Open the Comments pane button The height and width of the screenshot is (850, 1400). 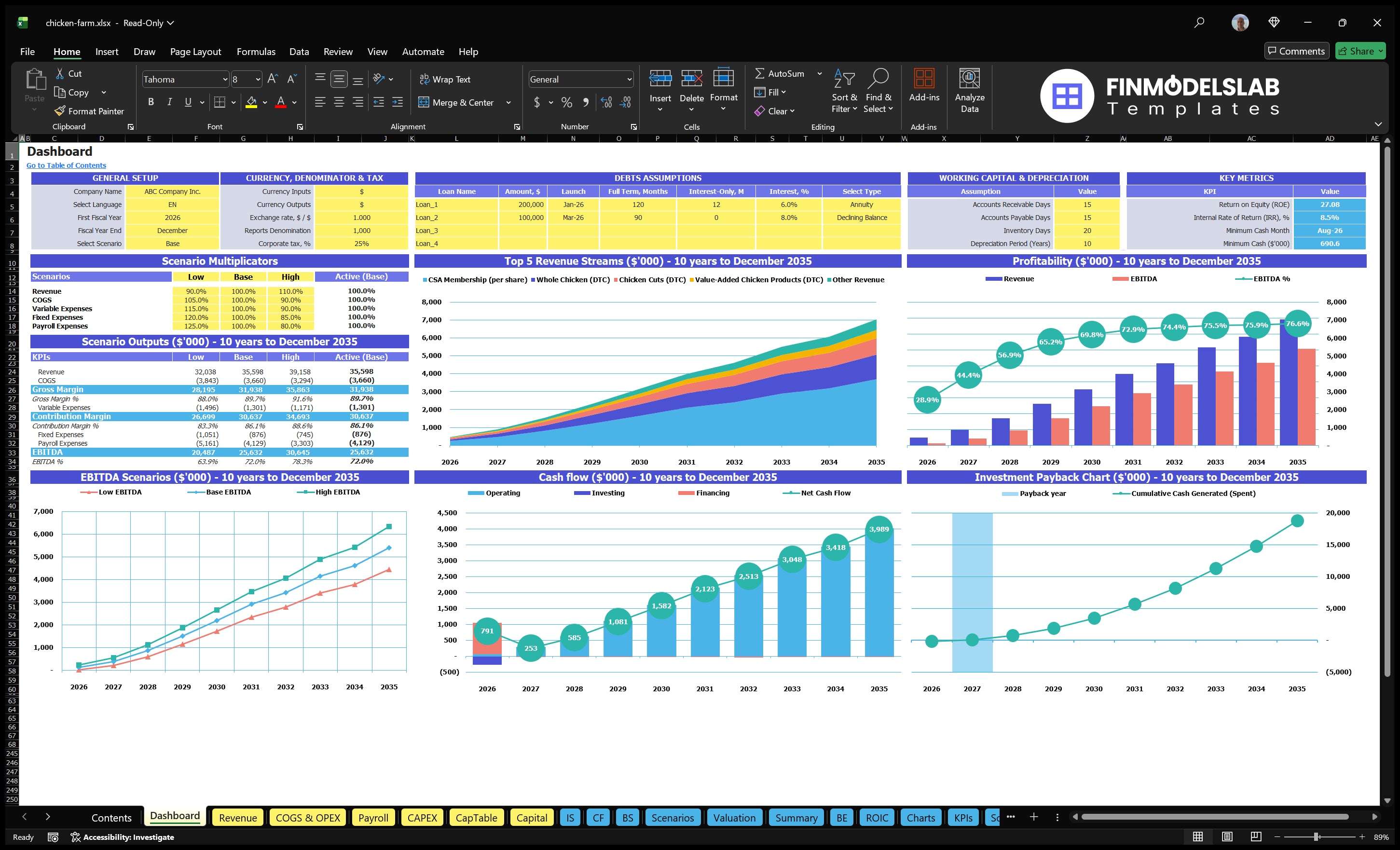point(1296,51)
